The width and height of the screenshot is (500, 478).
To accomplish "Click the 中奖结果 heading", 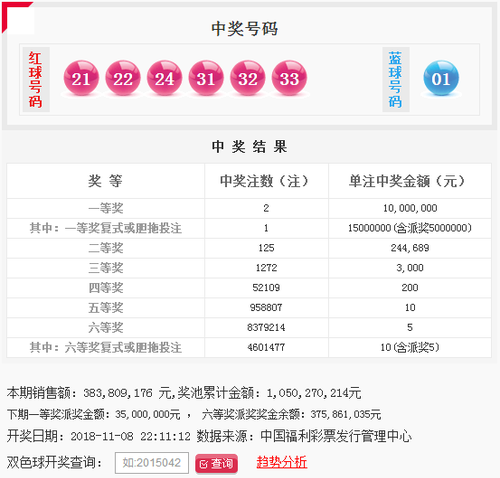I will coord(249,147).
